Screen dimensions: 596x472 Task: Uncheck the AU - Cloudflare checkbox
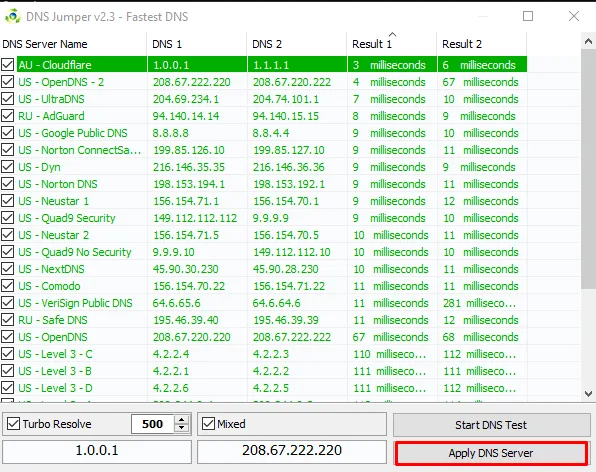pos(8,65)
